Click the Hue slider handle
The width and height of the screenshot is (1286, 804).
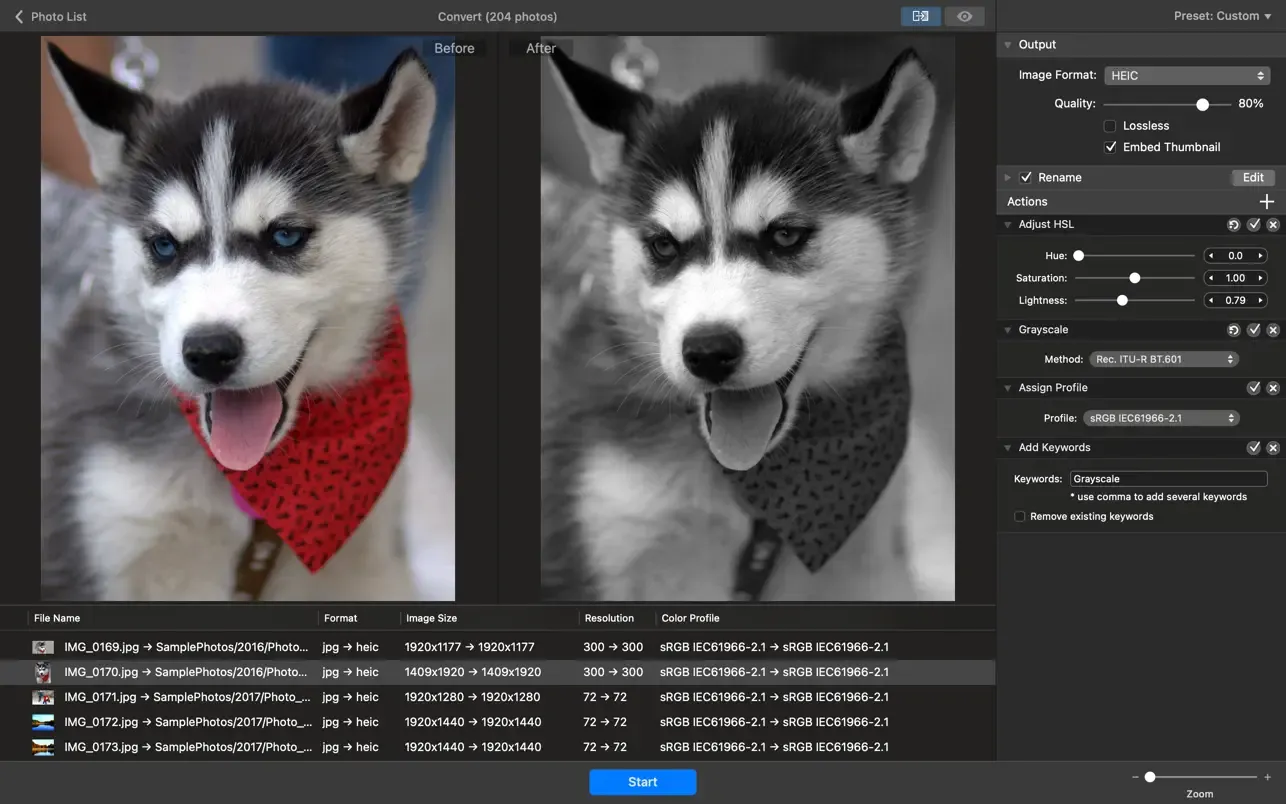click(1078, 256)
